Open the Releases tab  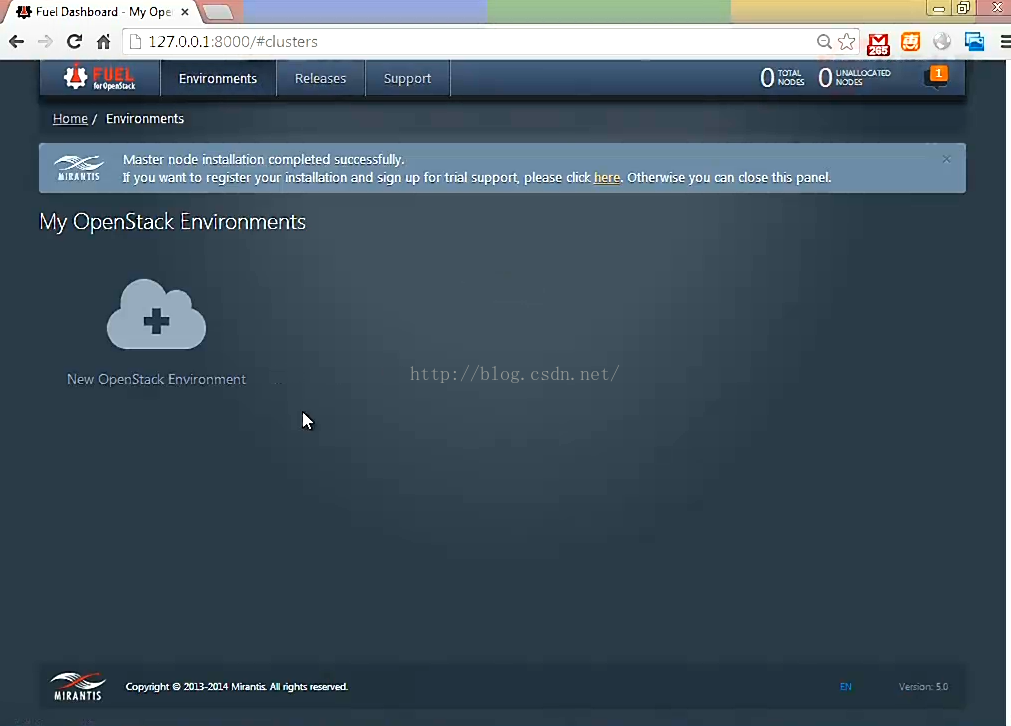tap(320, 78)
